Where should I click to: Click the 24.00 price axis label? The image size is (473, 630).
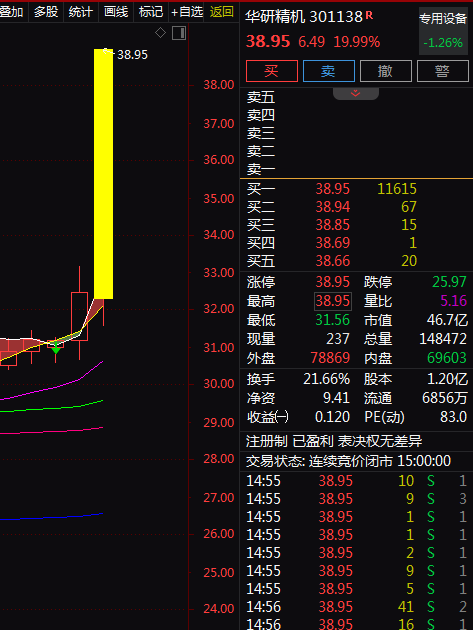(x=219, y=609)
